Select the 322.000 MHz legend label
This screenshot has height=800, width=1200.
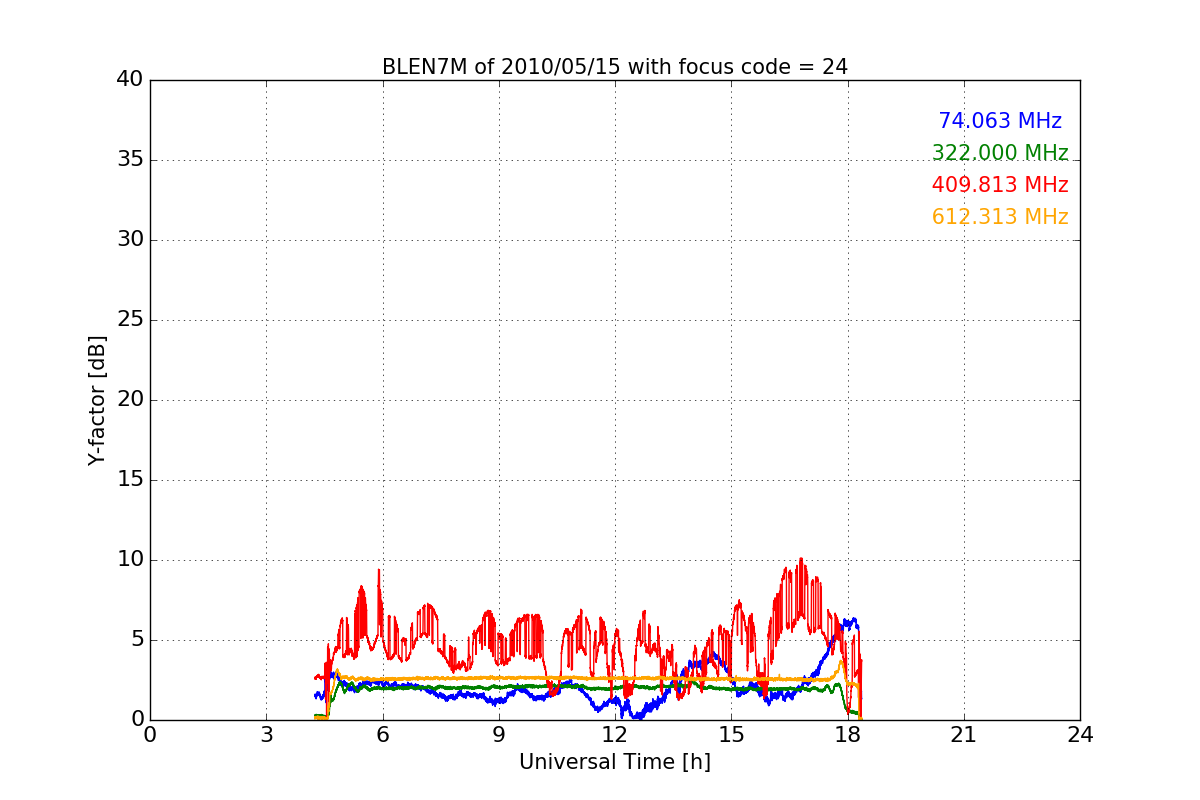(x=1000, y=153)
